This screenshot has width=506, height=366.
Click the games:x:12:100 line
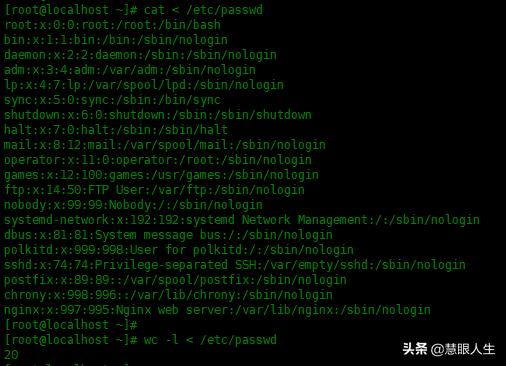click(161, 175)
